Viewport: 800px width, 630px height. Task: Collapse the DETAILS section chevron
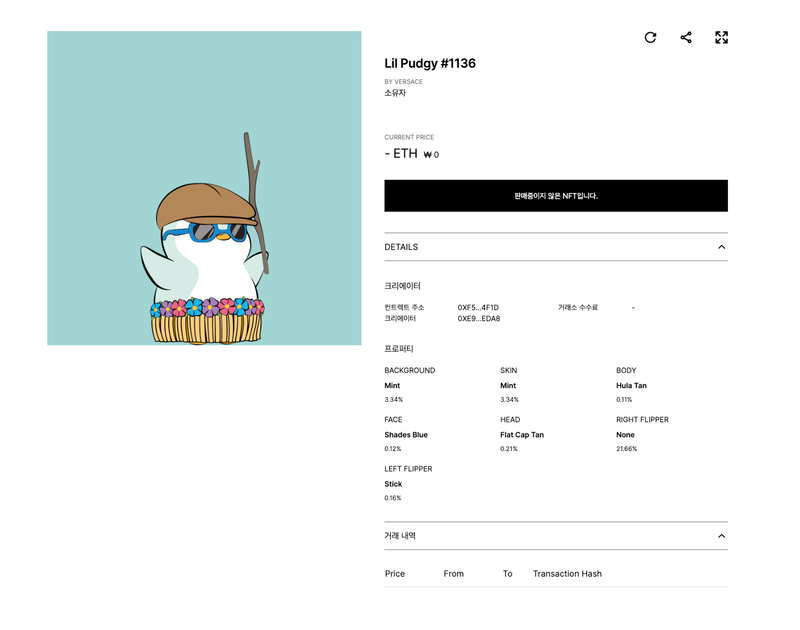pyautogui.click(x=721, y=247)
